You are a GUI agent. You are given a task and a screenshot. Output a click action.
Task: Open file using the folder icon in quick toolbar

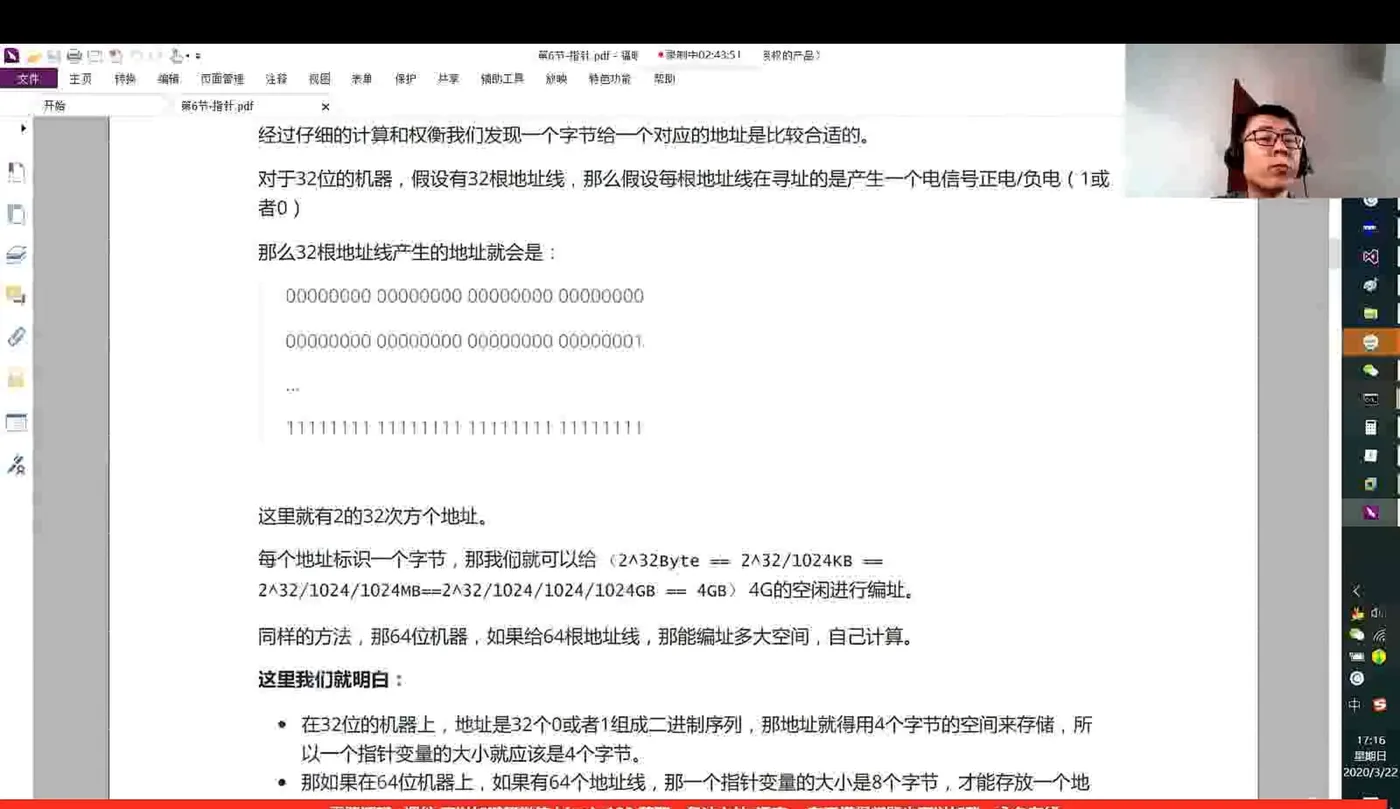point(34,57)
